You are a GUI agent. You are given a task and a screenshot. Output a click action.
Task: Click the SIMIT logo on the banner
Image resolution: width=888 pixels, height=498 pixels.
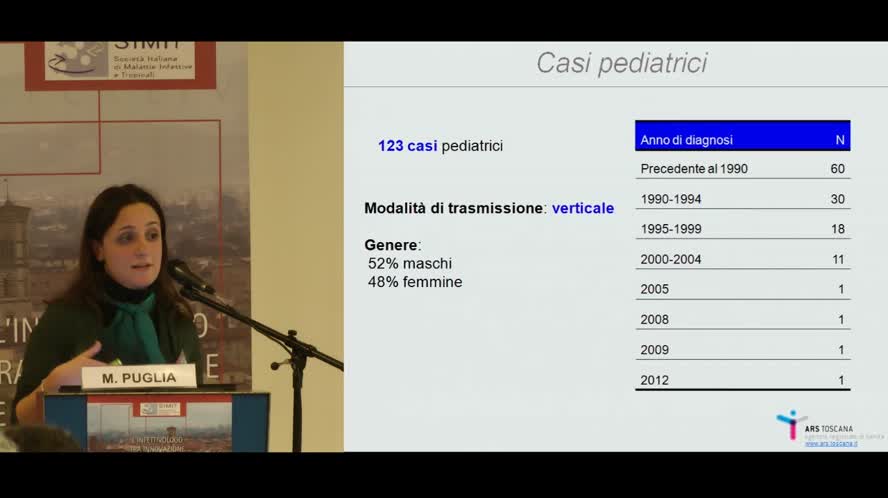coord(120,61)
